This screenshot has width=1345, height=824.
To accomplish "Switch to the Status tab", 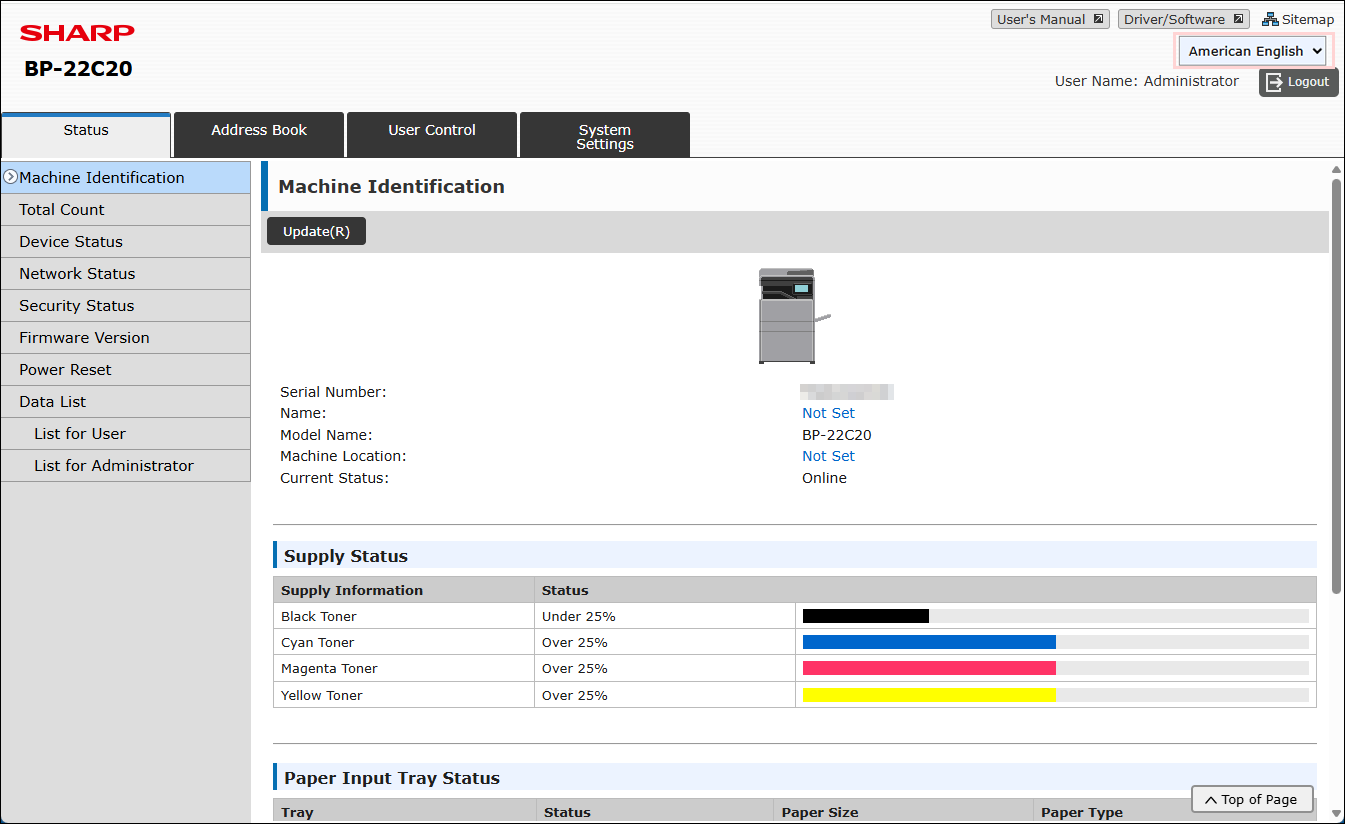I will [86, 135].
